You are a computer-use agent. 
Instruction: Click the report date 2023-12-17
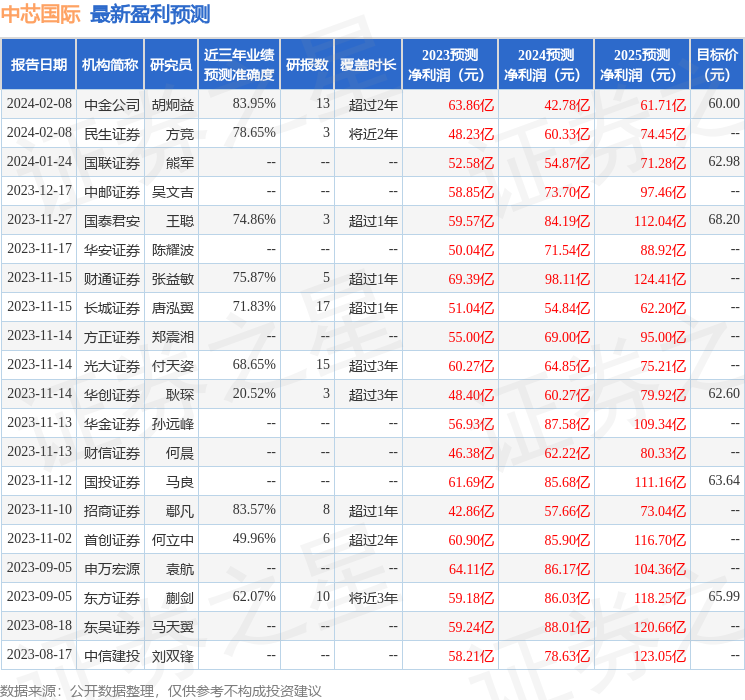[39, 190]
